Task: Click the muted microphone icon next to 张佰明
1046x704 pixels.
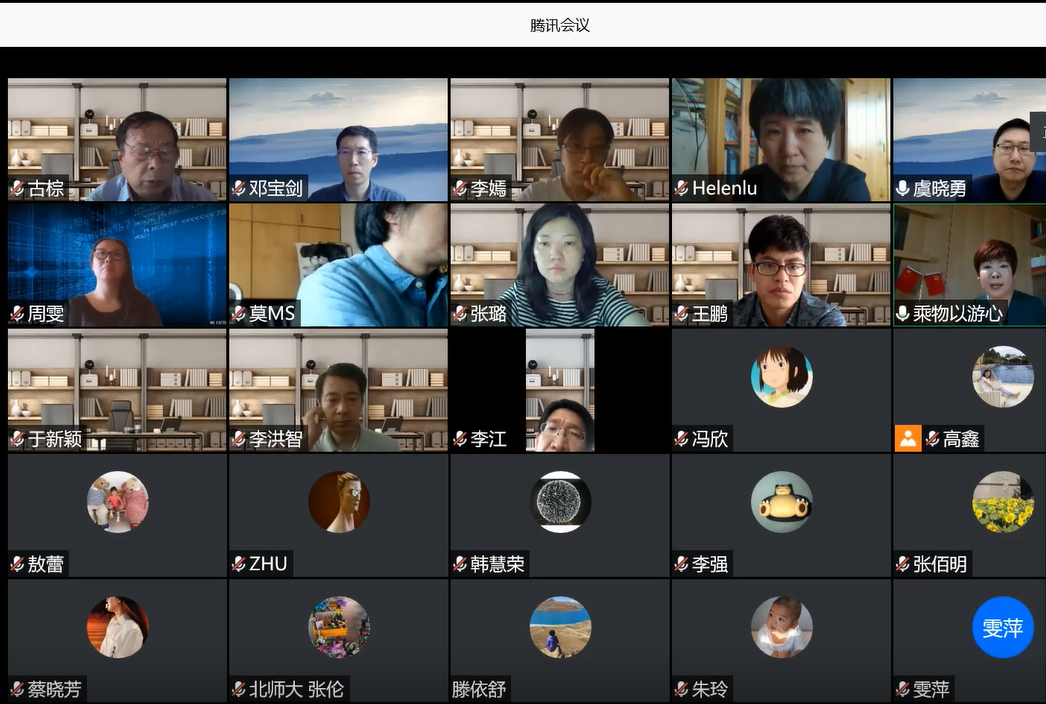Action: coord(903,565)
